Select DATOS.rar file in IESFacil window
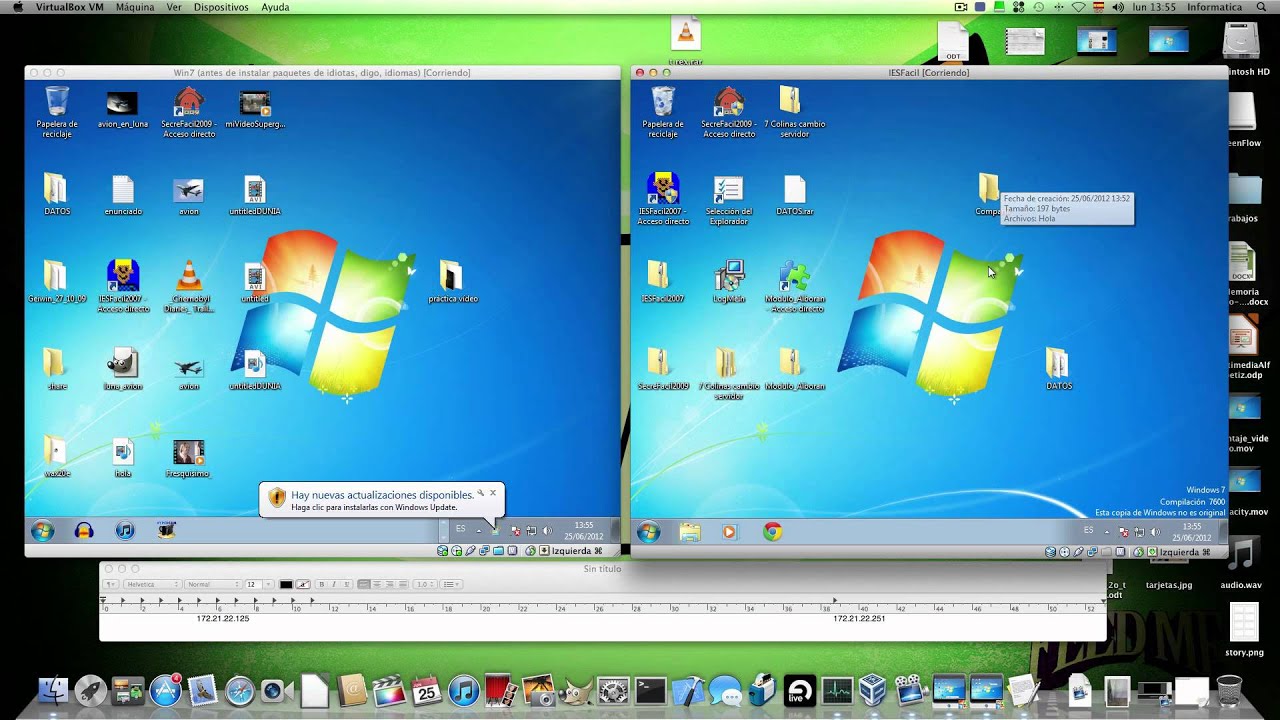 click(794, 195)
